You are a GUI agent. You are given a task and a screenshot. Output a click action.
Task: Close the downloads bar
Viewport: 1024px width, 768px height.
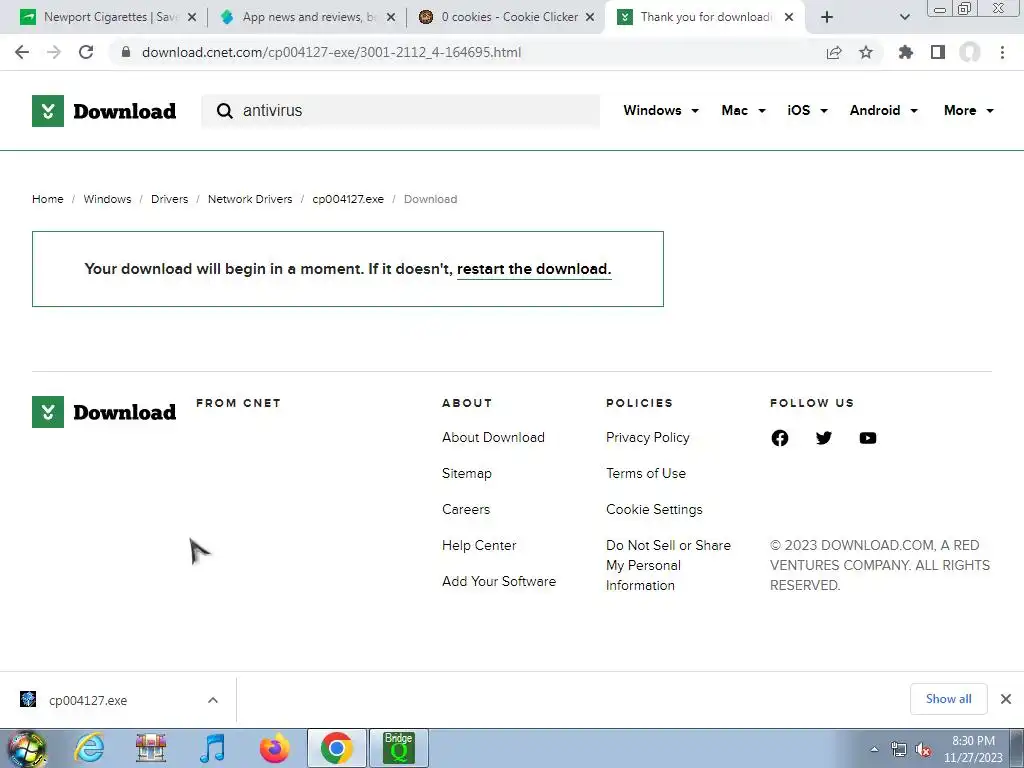[1006, 699]
